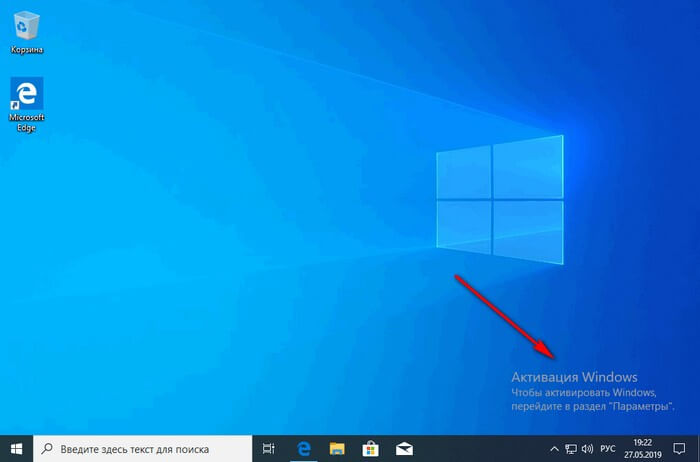Open the Windows Start menu
Screen dimensions: 700x462
tap(17, 449)
